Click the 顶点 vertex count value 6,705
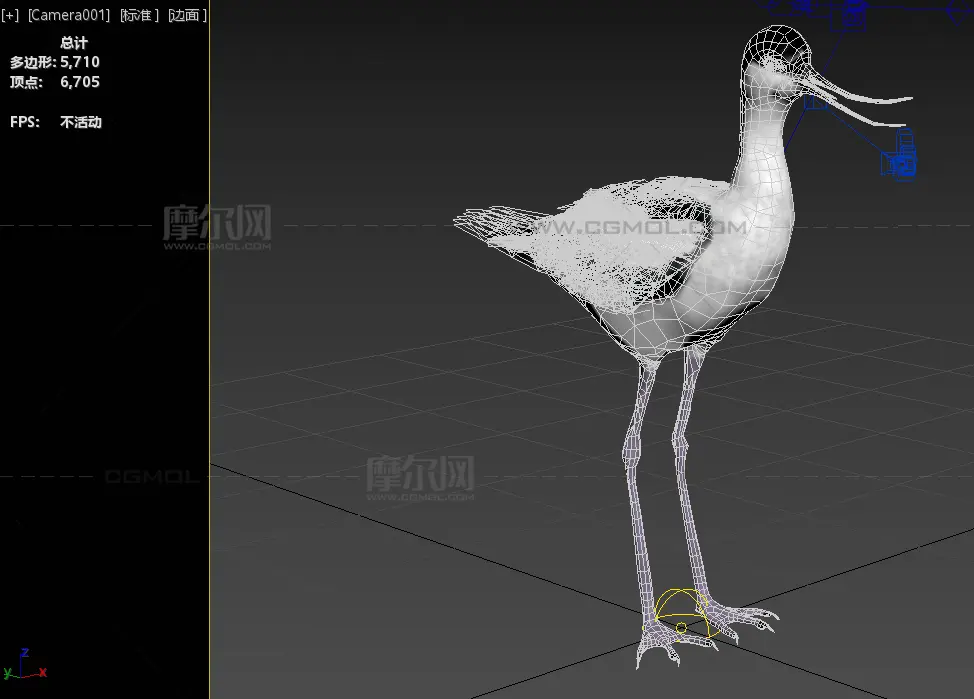Screen dimensions: 974x699 tap(80, 82)
